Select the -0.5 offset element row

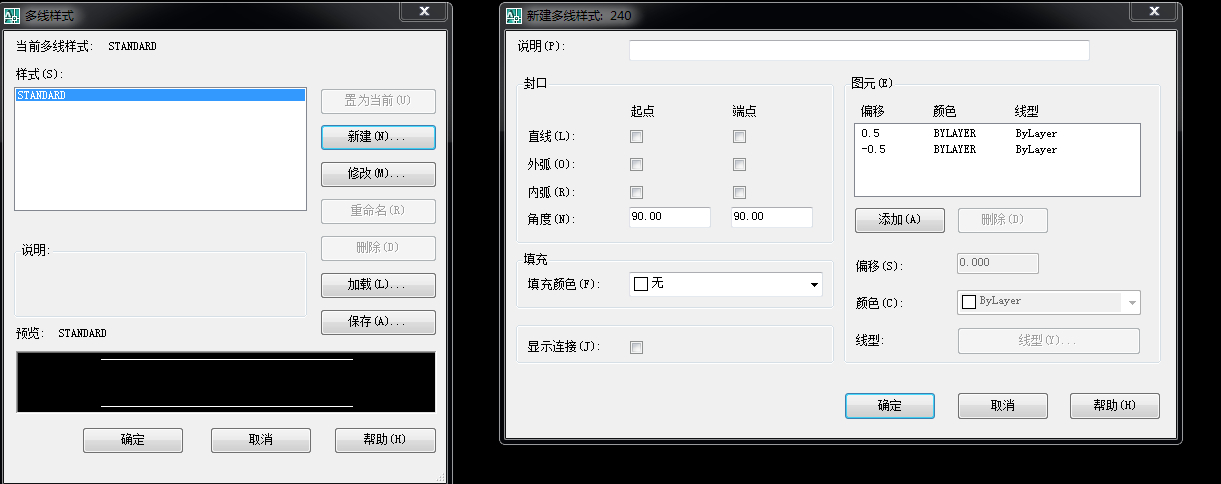[x=997, y=149]
